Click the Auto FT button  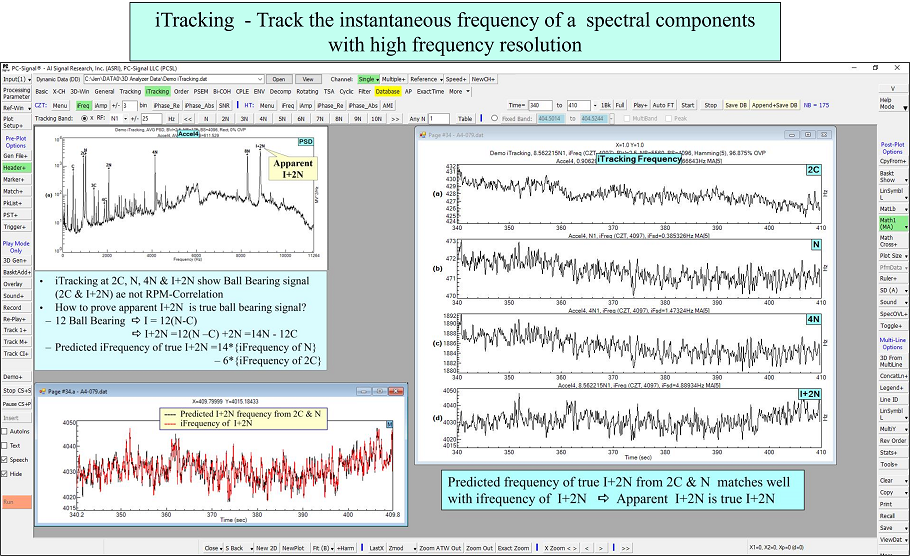point(664,104)
